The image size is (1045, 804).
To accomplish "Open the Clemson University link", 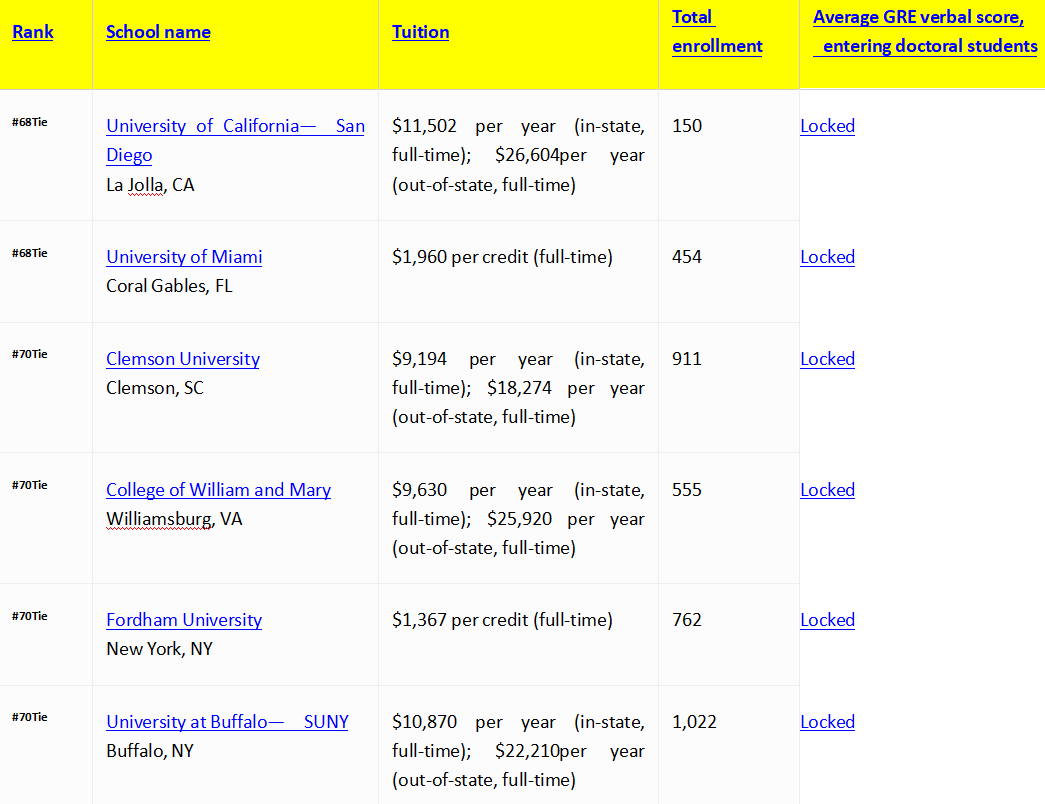I will click(x=183, y=359).
